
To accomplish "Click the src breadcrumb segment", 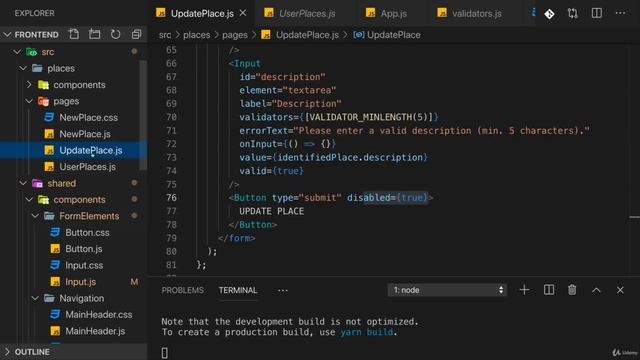I will point(165,35).
